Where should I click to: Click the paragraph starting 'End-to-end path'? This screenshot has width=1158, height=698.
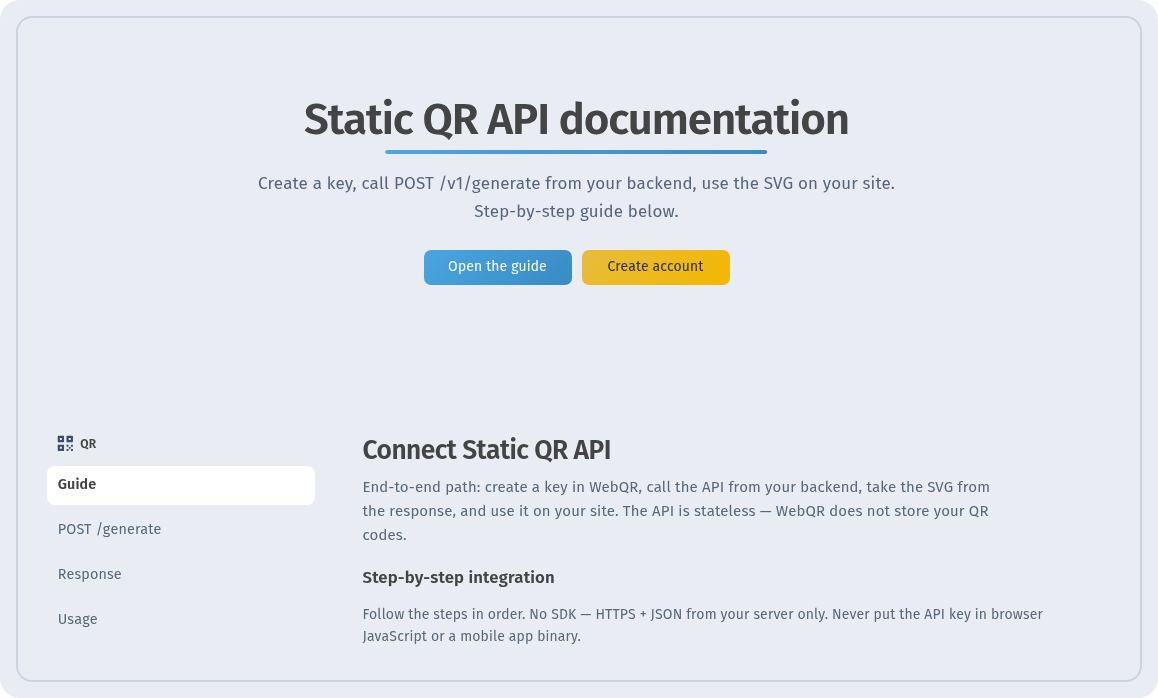click(x=676, y=511)
